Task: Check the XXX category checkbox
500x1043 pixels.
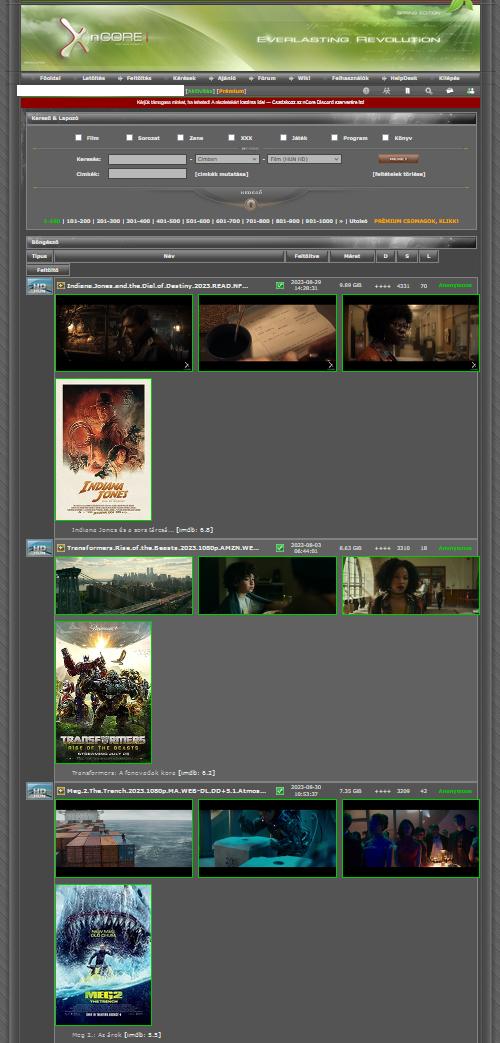Action: pos(231,138)
